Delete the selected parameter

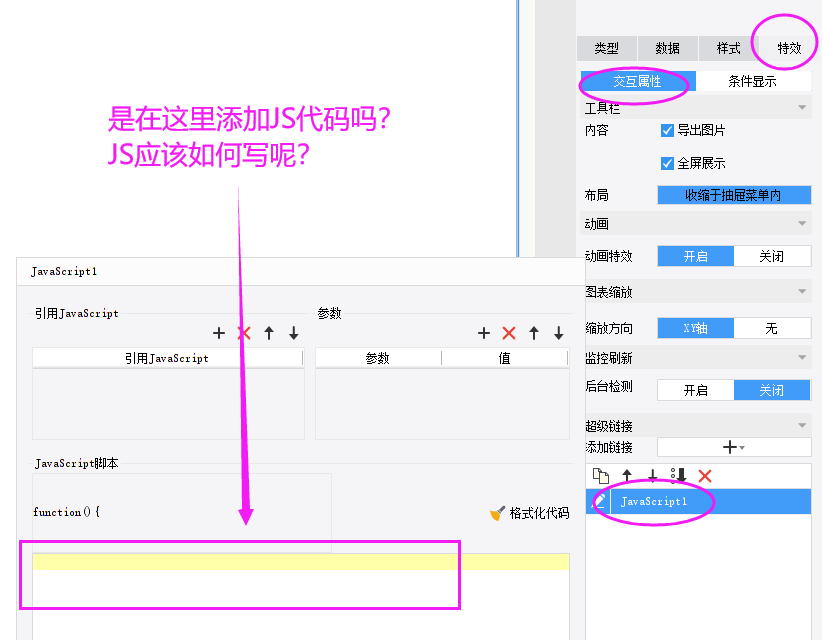click(x=509, y=333)
